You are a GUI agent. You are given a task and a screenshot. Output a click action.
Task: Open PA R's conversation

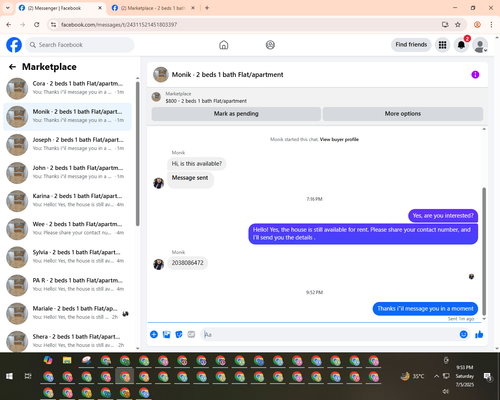click(x=67, y=285)
